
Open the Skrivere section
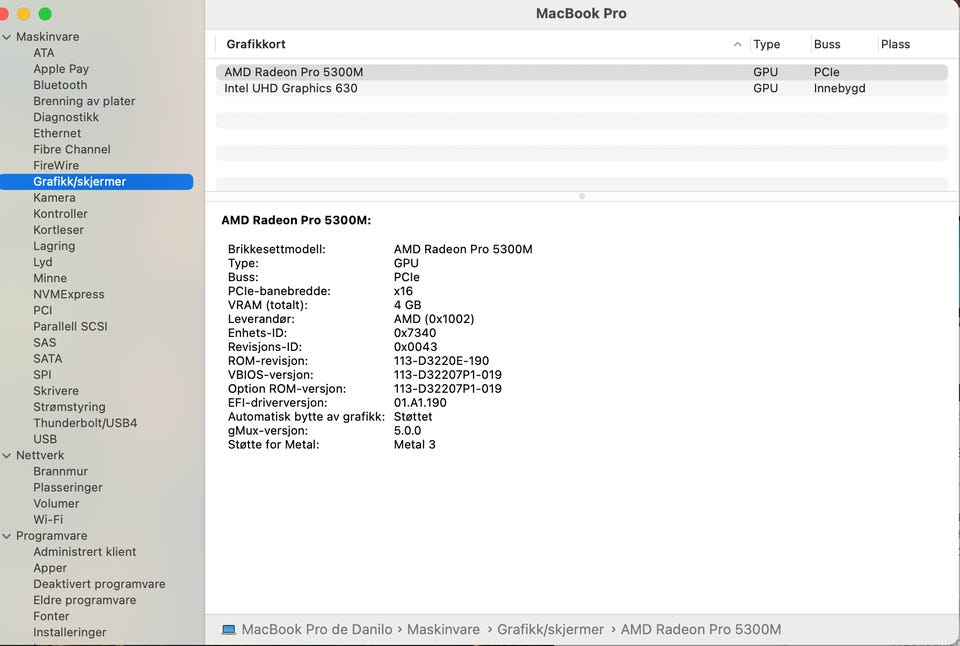click(x=56, y=391)
